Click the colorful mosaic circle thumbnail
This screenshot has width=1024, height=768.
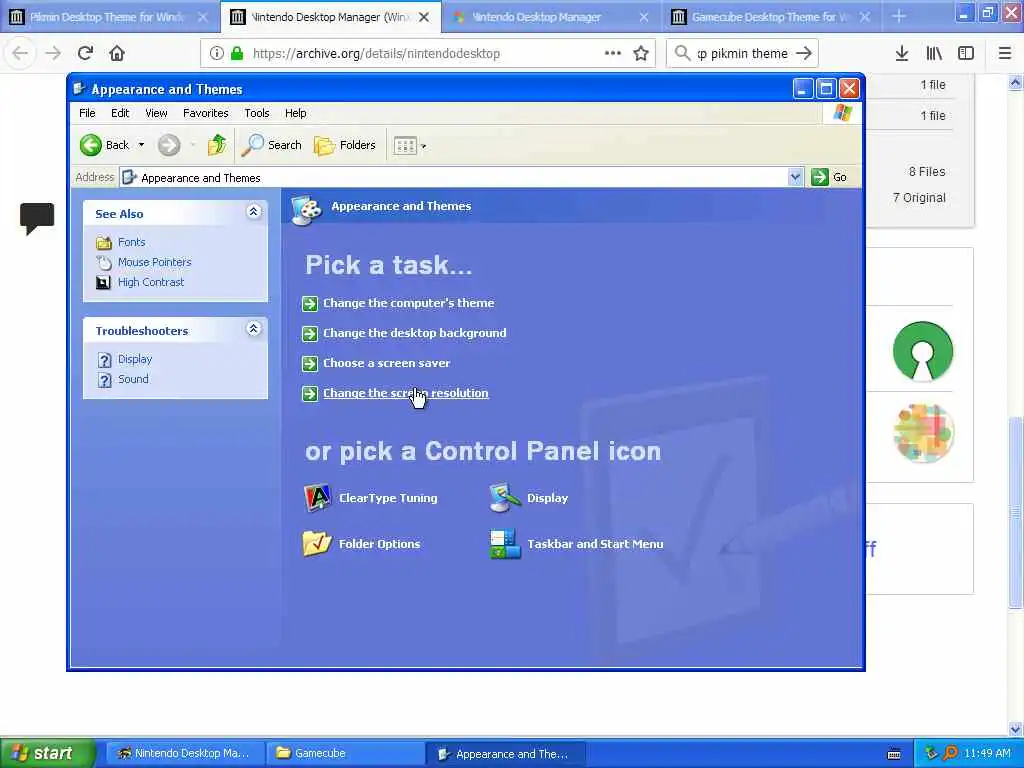(923, 432)
